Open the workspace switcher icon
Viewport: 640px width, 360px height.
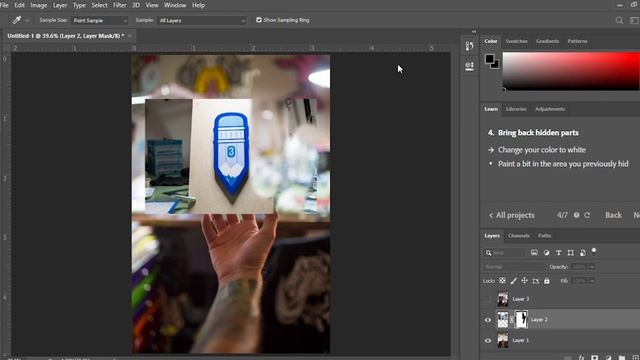coord(635,20)
